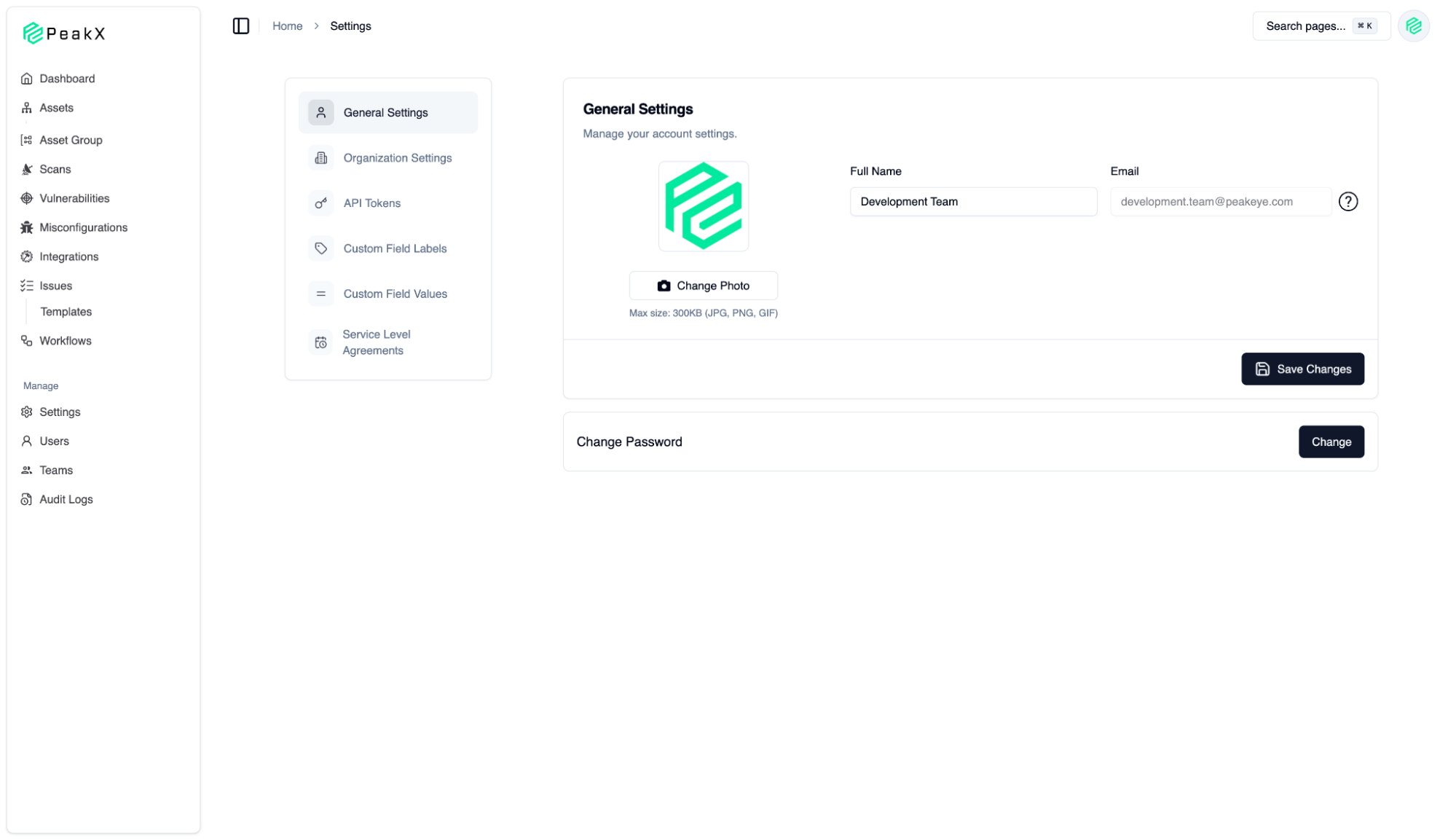Select Custom Field Values section
Viewport: 1456px width, 840px height.
coord(395,294)
